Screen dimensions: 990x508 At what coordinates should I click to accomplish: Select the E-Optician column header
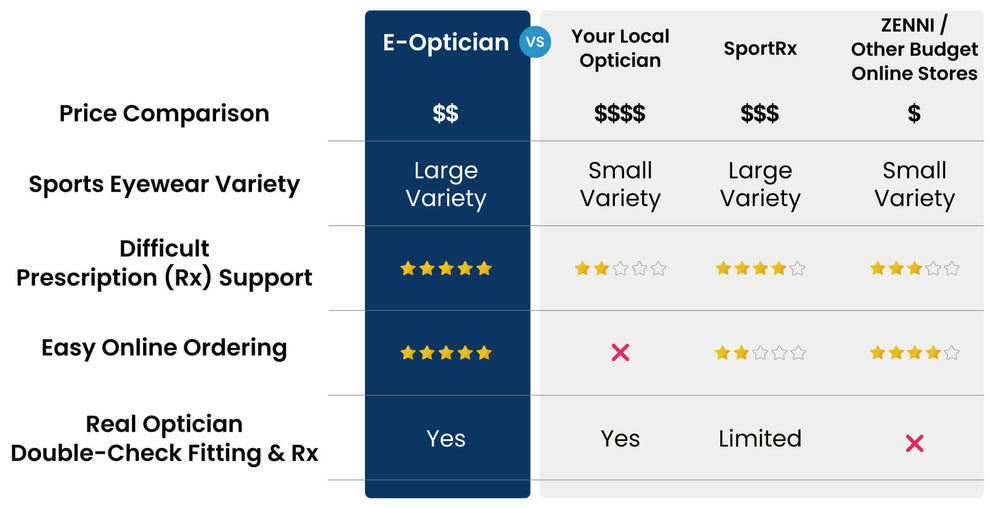click(x=446, y=43)
